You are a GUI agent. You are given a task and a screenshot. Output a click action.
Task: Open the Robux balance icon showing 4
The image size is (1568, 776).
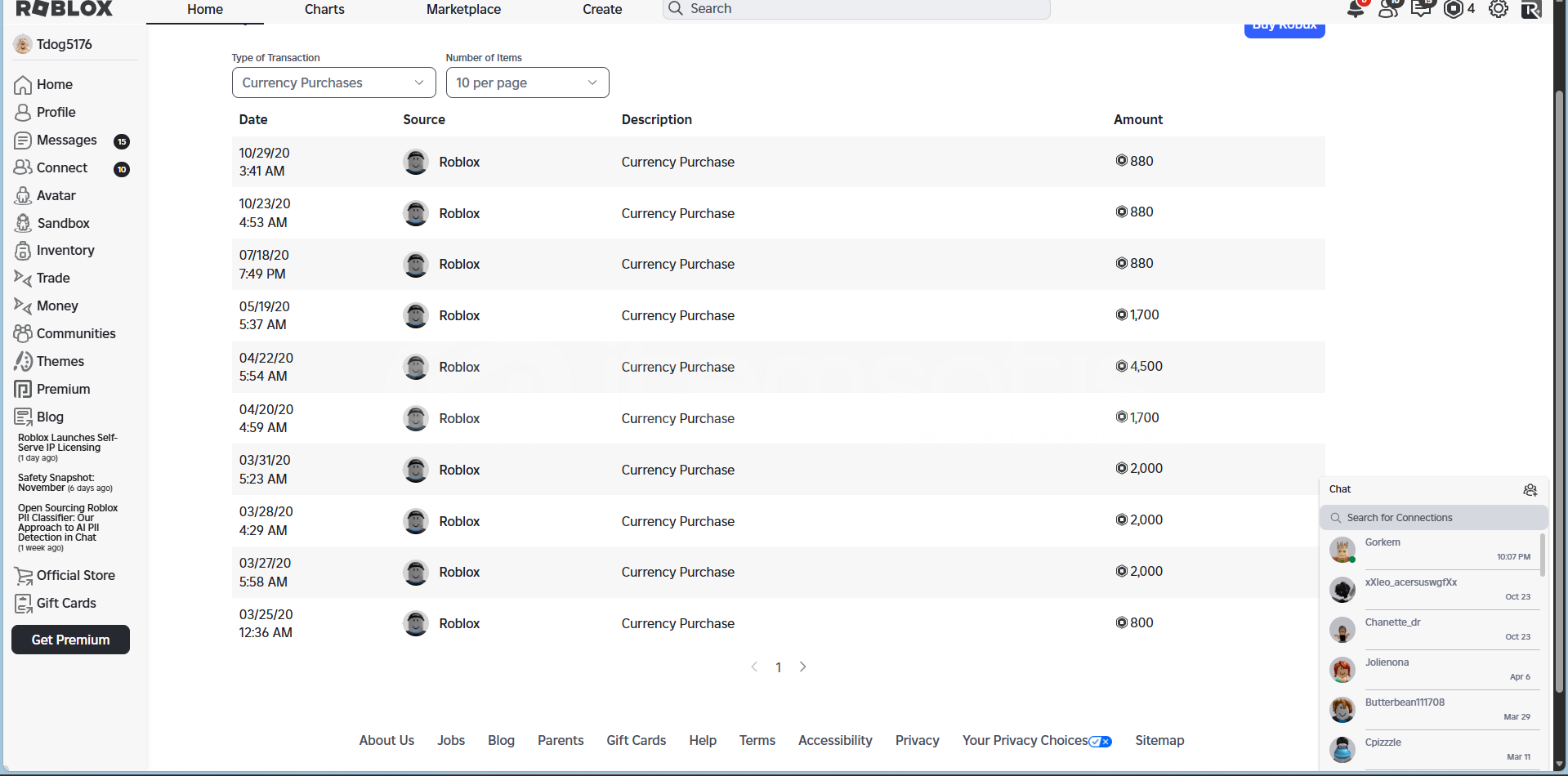(x=1454, y=9)
